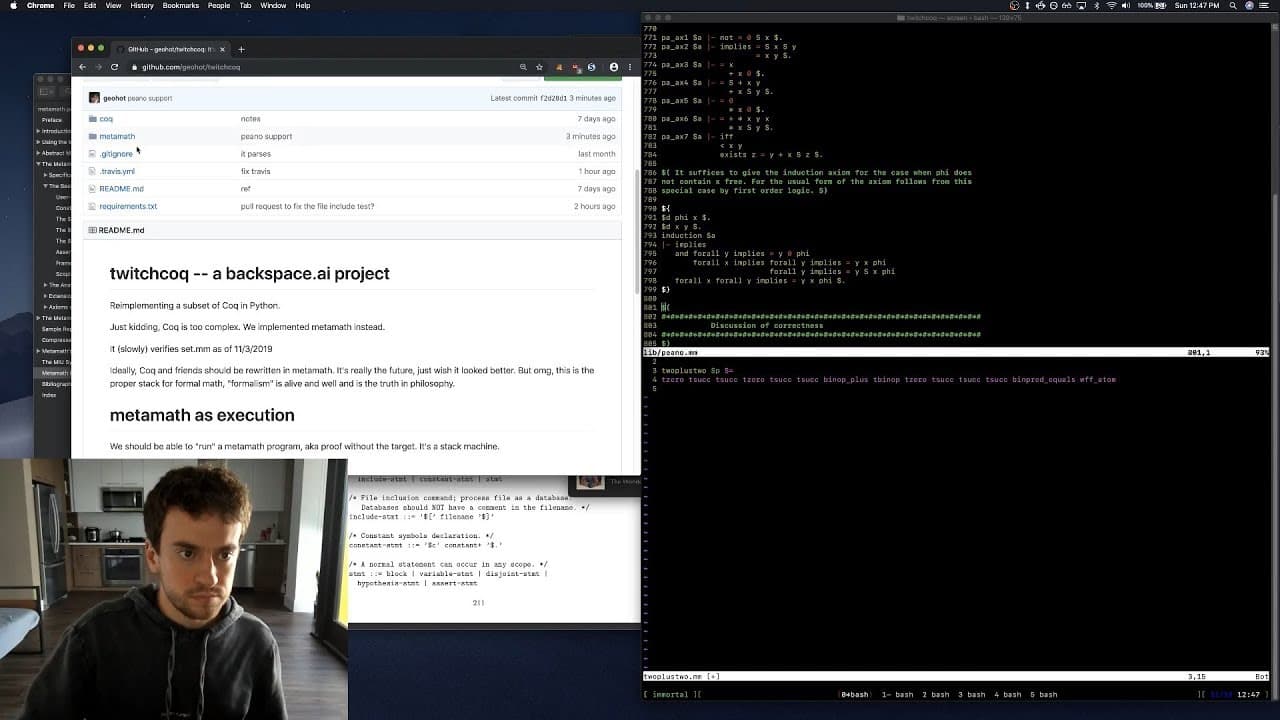Open the .travis.yml file

(117, 171)
